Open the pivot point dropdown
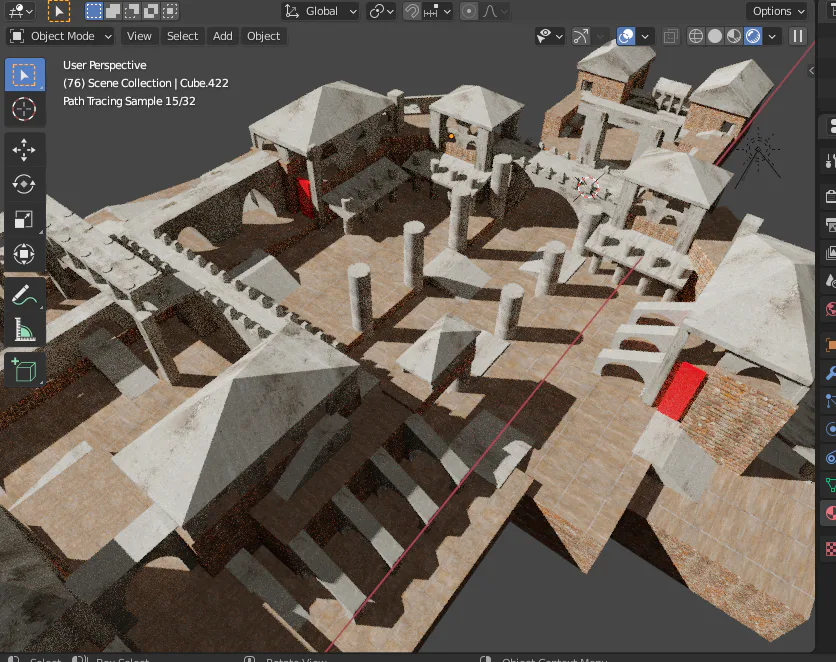The image size is (836, 662). (x=381, y=11)
